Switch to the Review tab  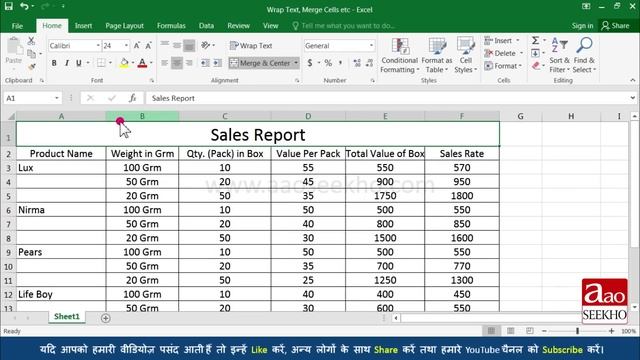tap(238, 26)
